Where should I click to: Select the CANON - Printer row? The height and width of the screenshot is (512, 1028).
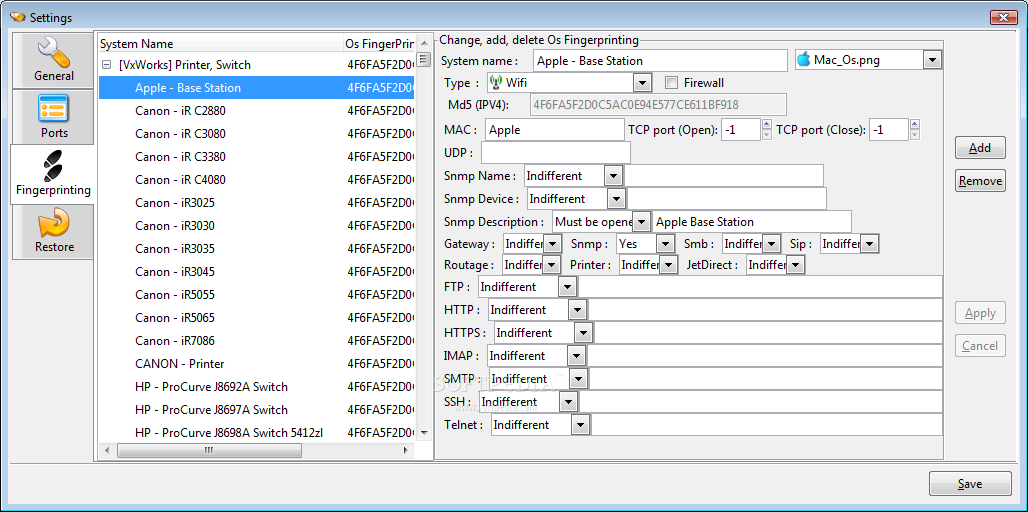(256, 363)
